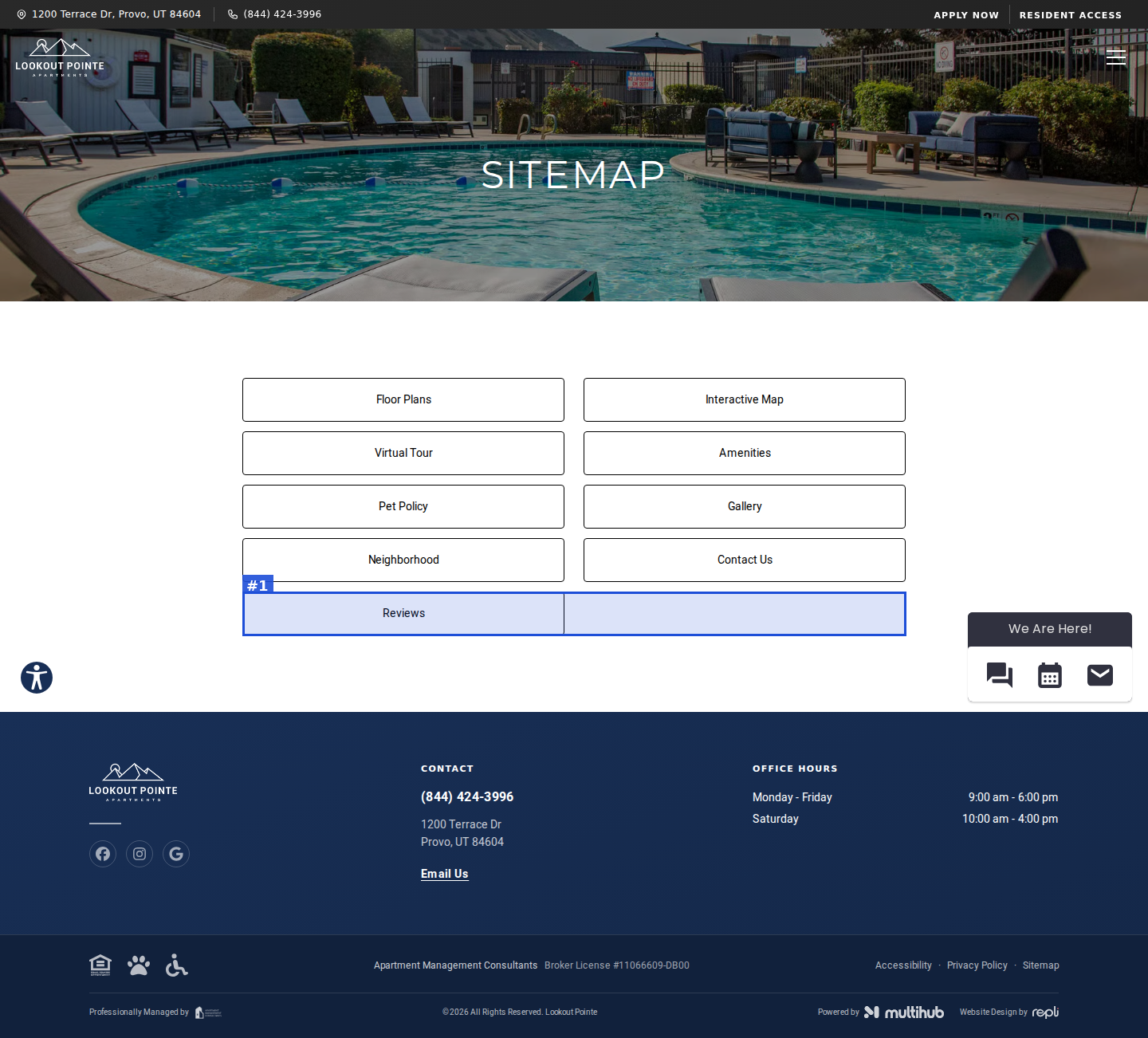
Task: Click the Lookout Pointe footer logo
Action: tap(133, 782)
